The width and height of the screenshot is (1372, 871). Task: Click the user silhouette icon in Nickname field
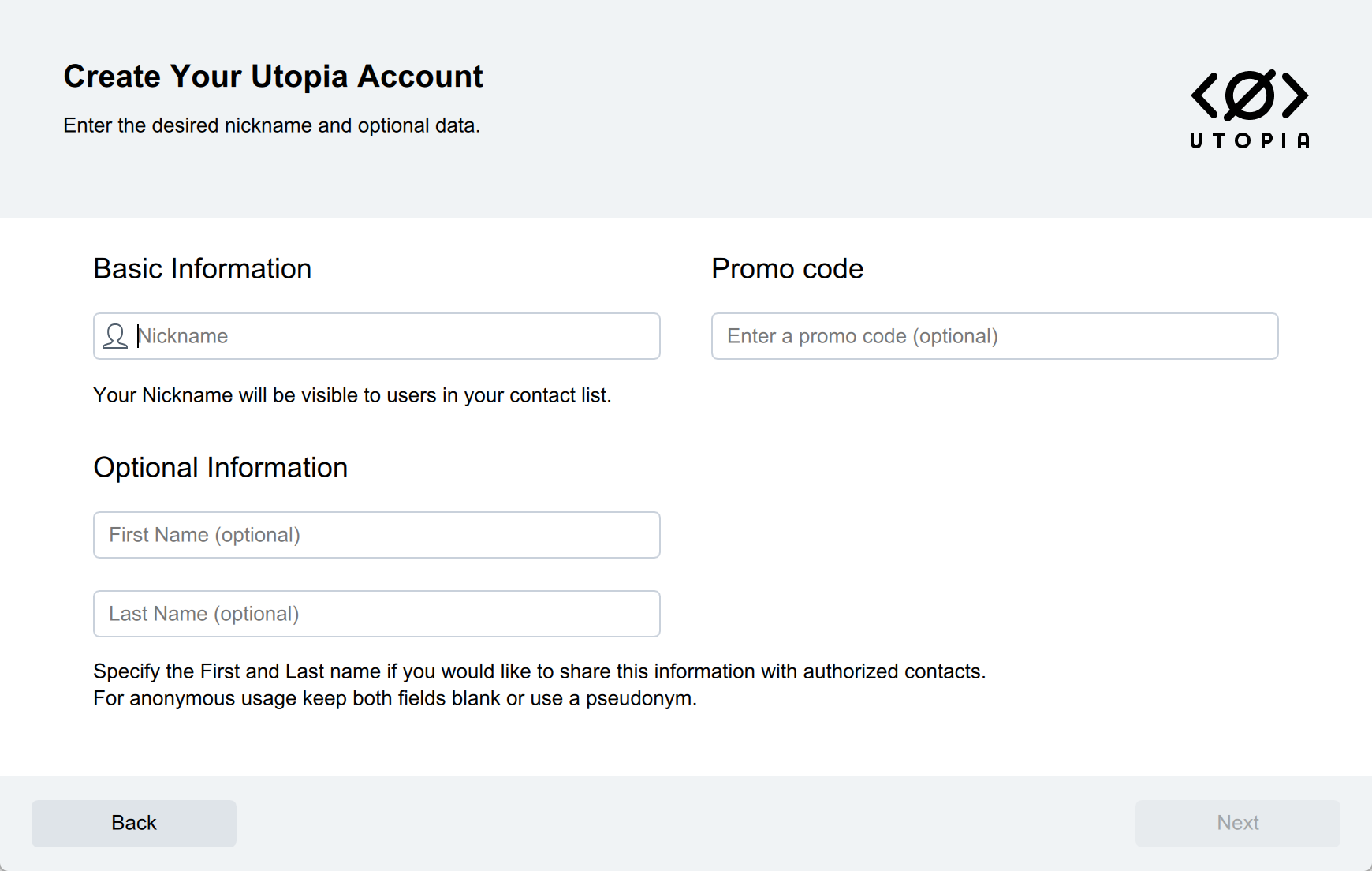click(x=115, y=336)
